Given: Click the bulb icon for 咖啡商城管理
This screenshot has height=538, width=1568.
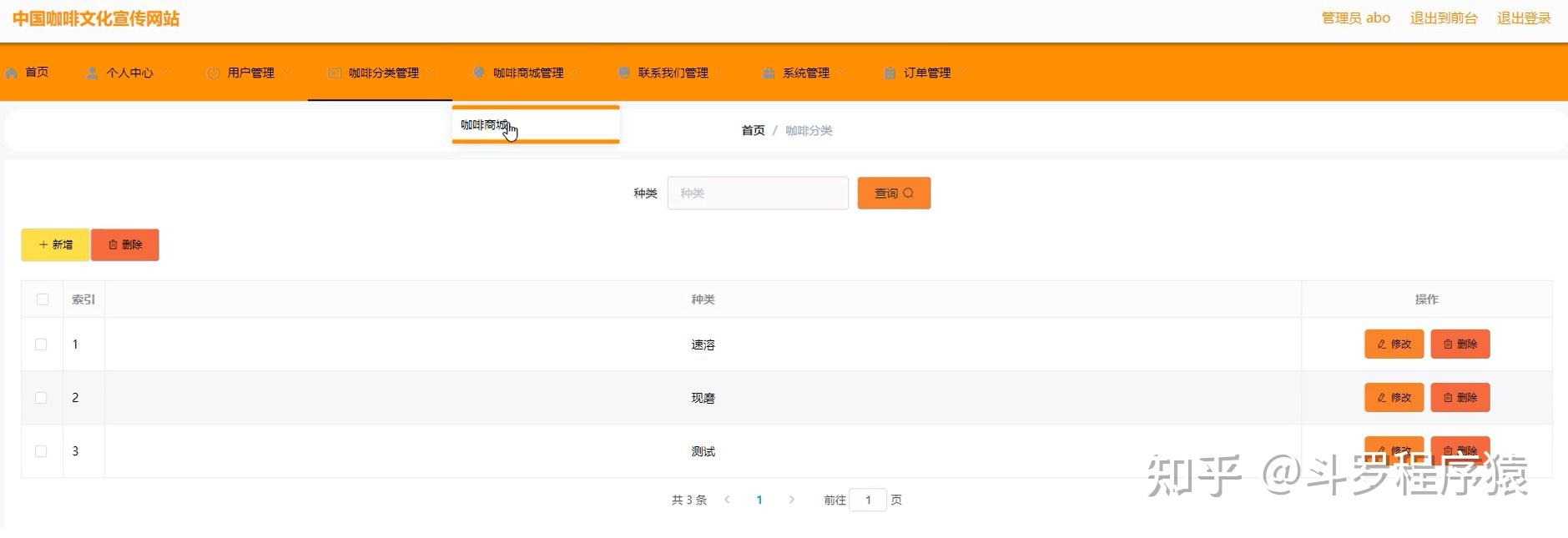Looking at the screenshot, I should tap(479, 73).
